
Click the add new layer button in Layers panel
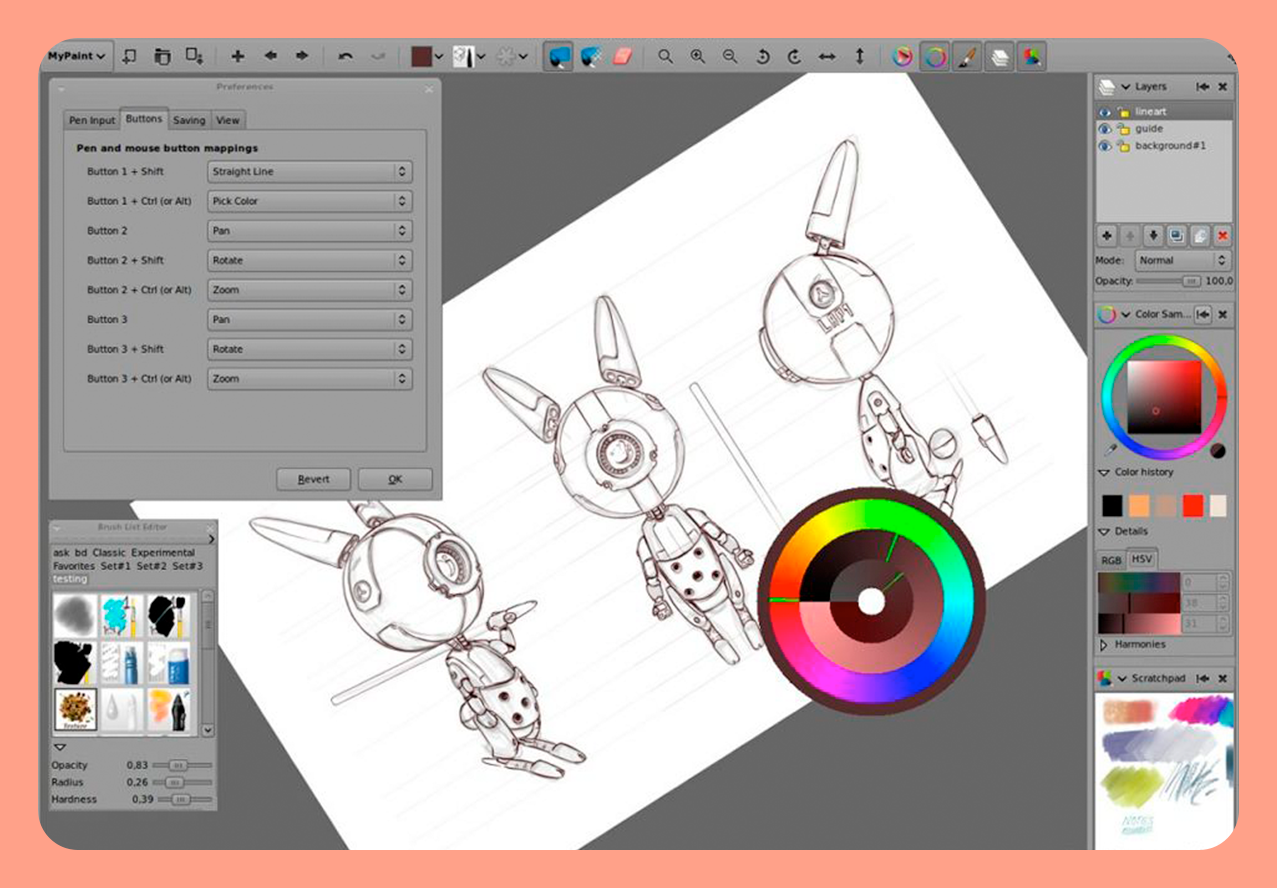[1107, 236]
